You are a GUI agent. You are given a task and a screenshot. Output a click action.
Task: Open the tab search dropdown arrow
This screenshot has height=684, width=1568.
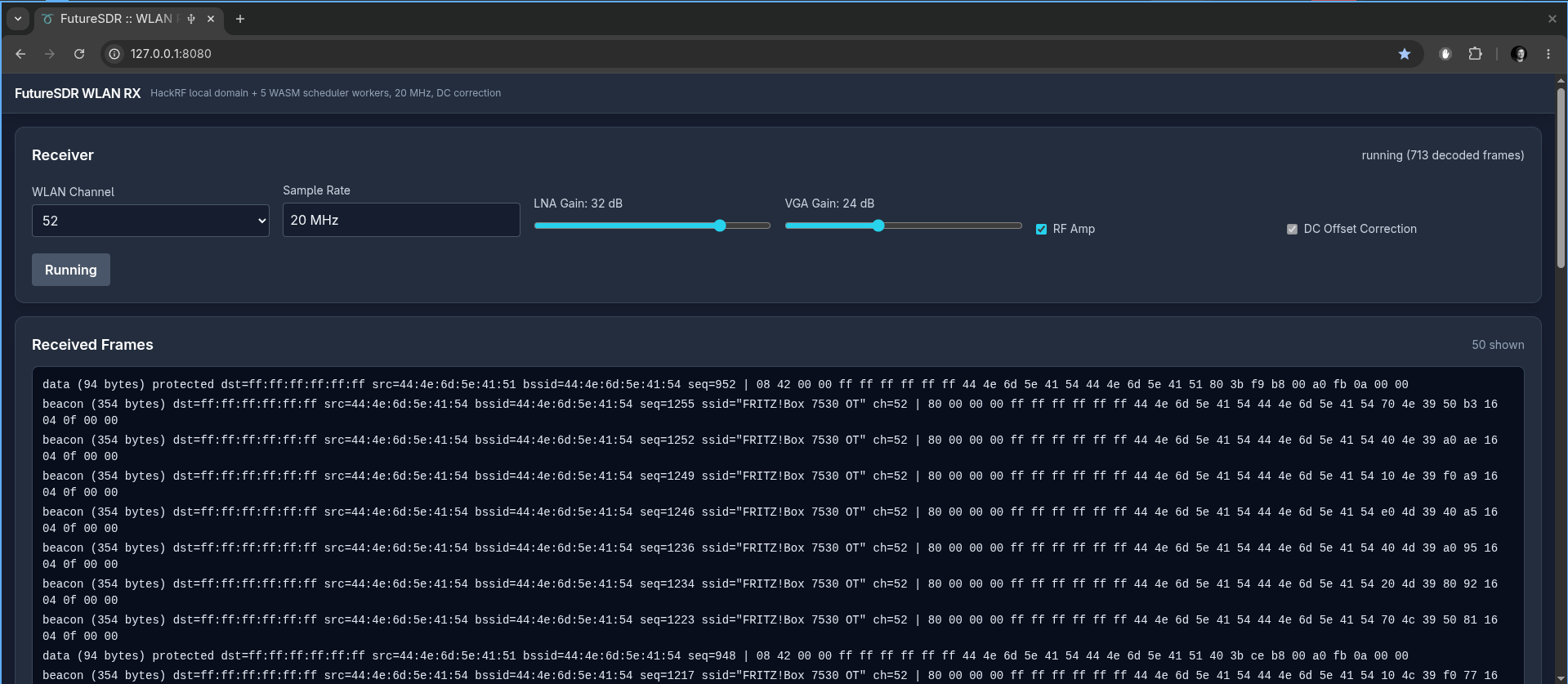point(18,19)
